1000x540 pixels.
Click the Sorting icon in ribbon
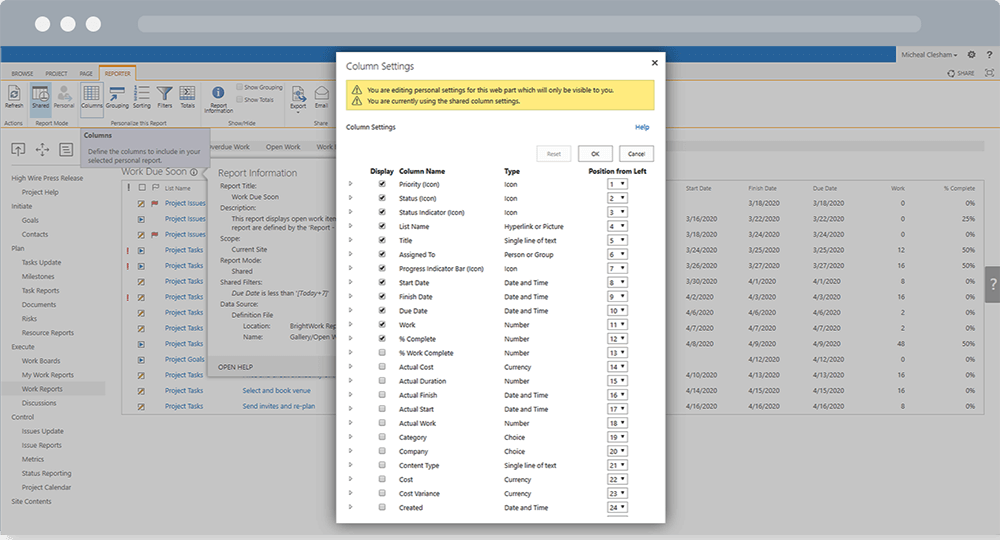141,95
